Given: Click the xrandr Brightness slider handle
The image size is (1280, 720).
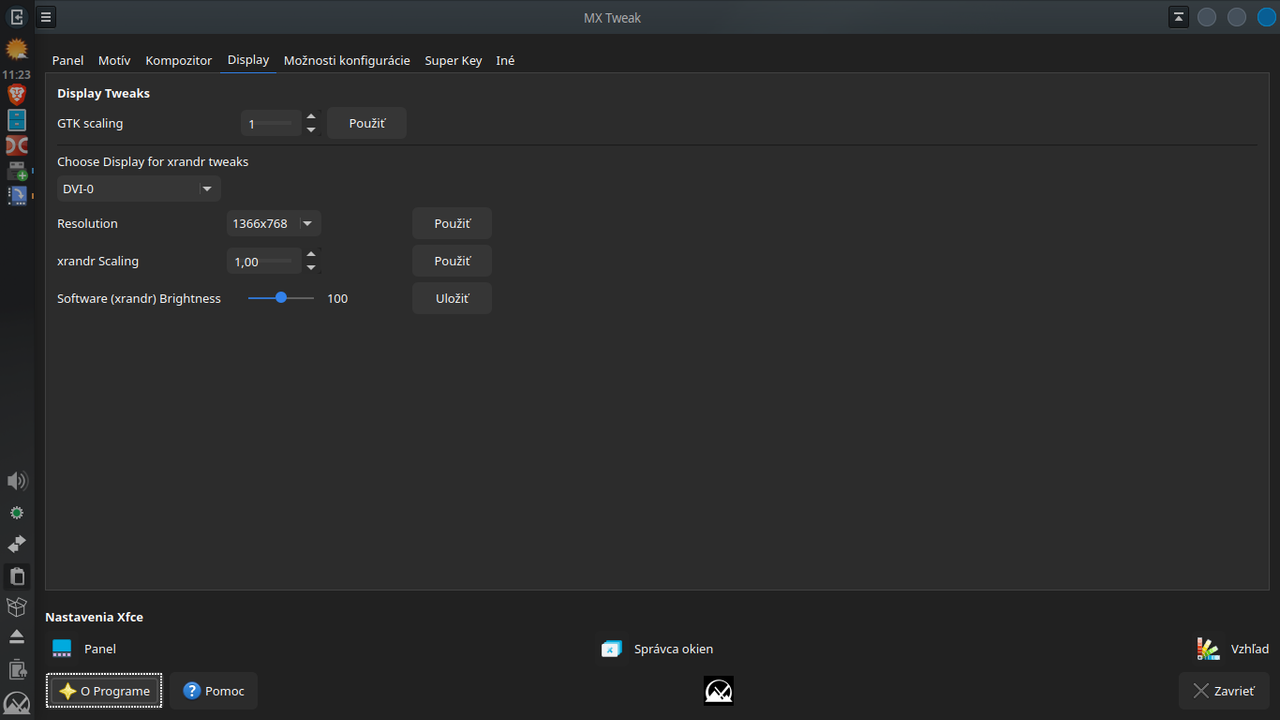Looking at the screenshot, I should [281, 298].
